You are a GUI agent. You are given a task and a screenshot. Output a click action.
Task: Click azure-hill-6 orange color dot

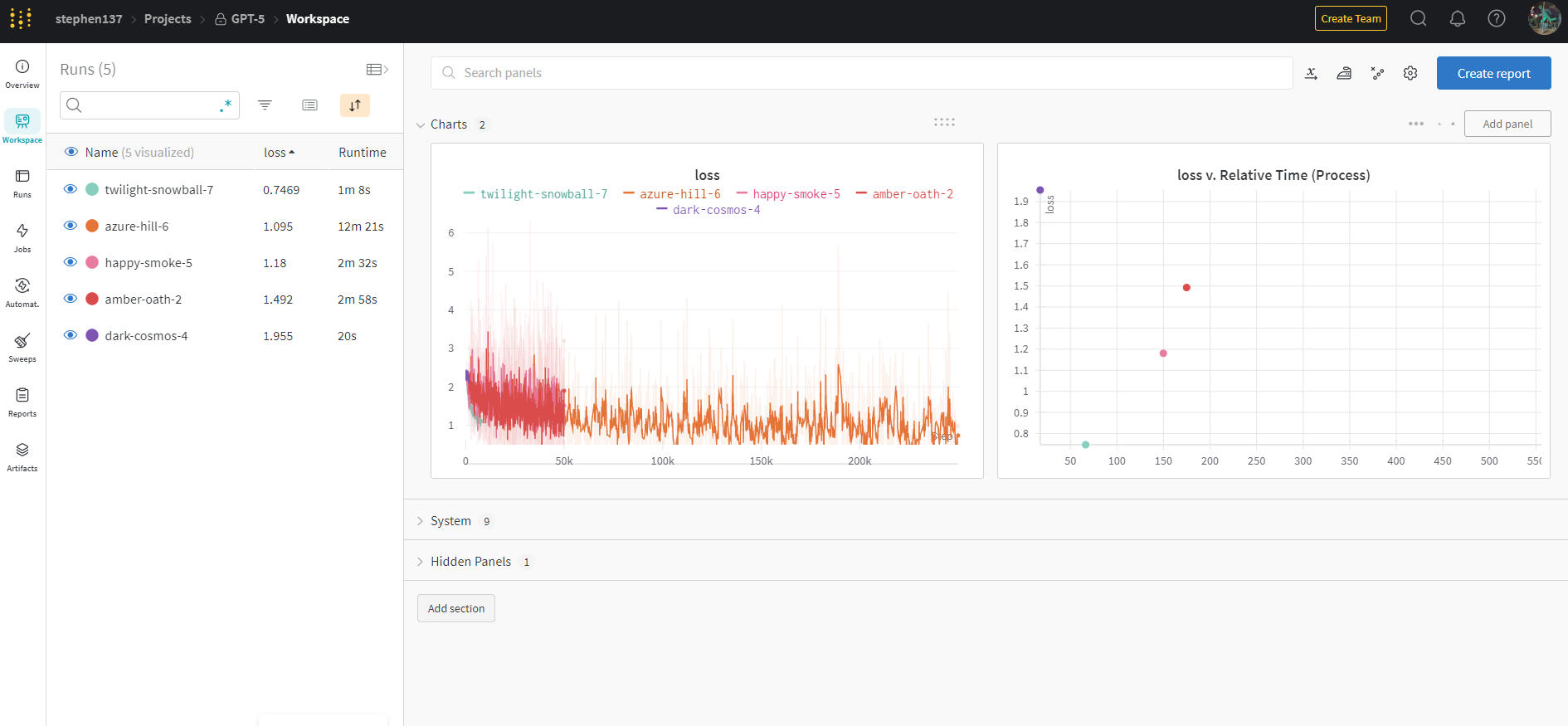pyautogui.click(x=92, y=226)
